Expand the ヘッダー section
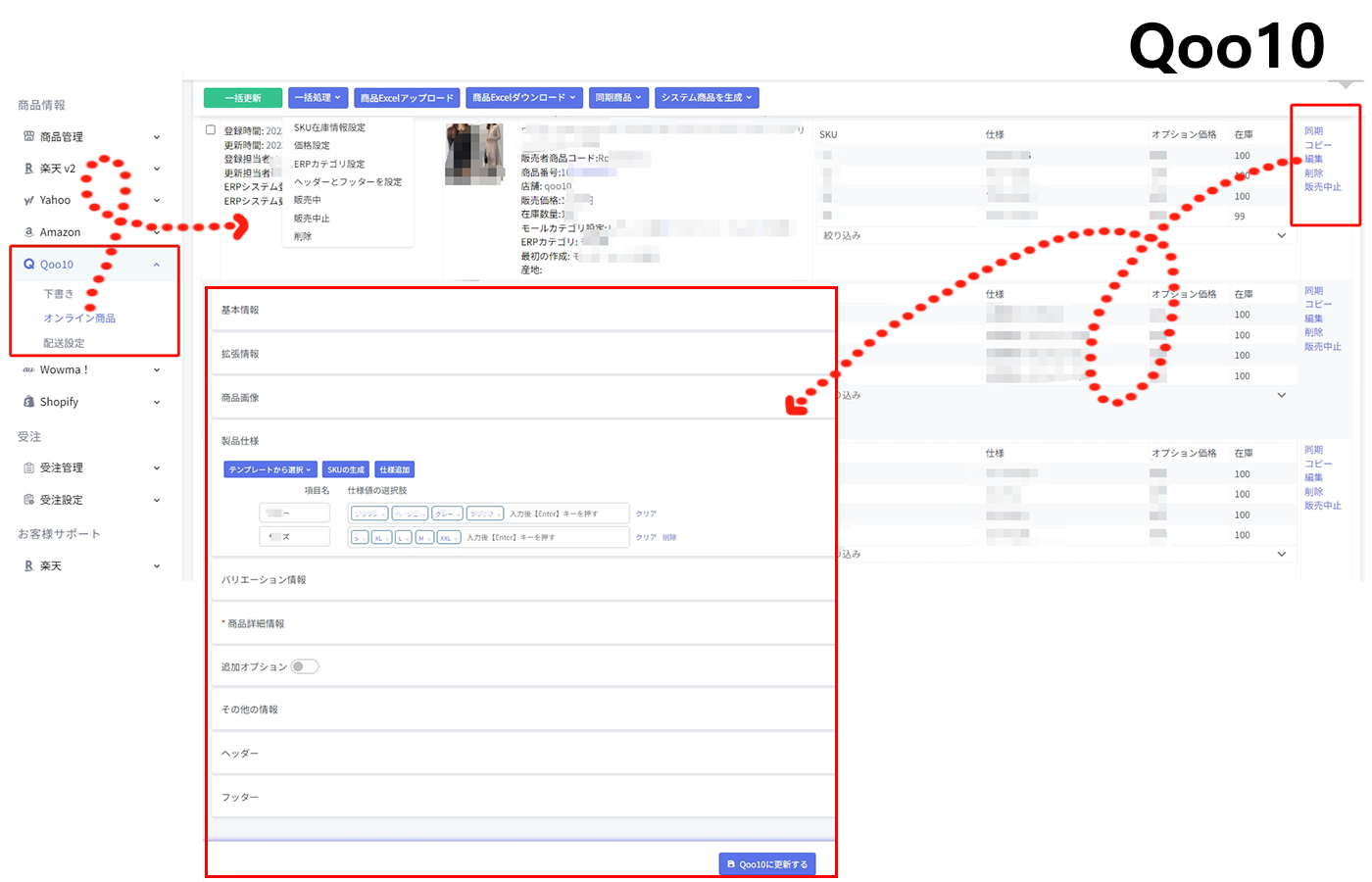 [523, 754]
